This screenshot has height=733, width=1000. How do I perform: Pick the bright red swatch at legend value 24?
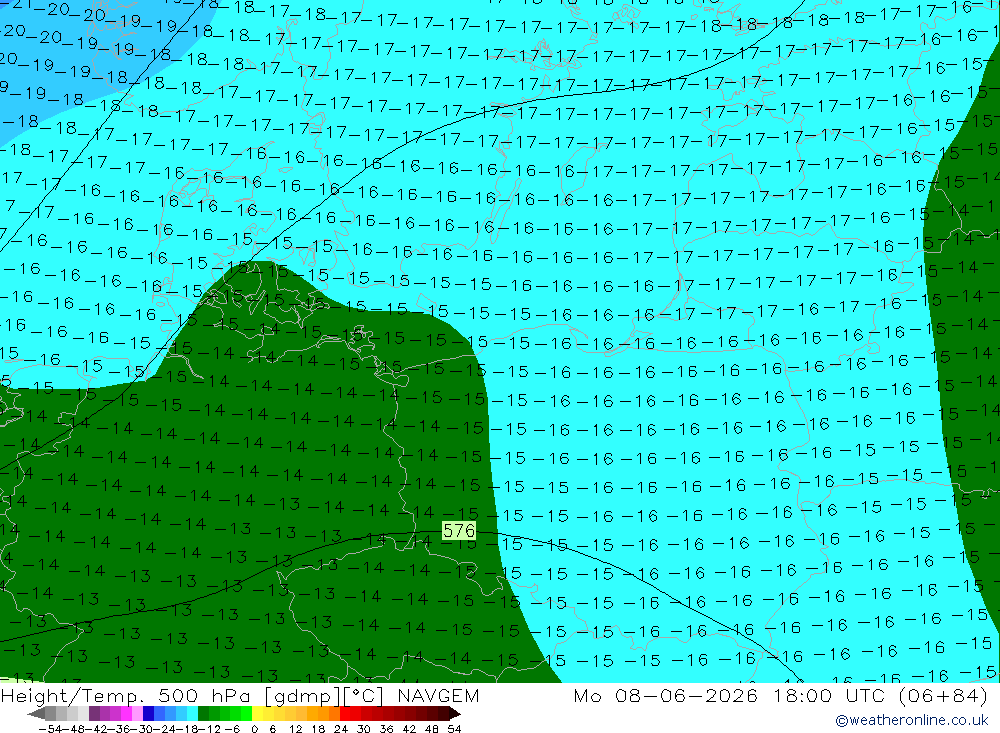coord(345,714)
